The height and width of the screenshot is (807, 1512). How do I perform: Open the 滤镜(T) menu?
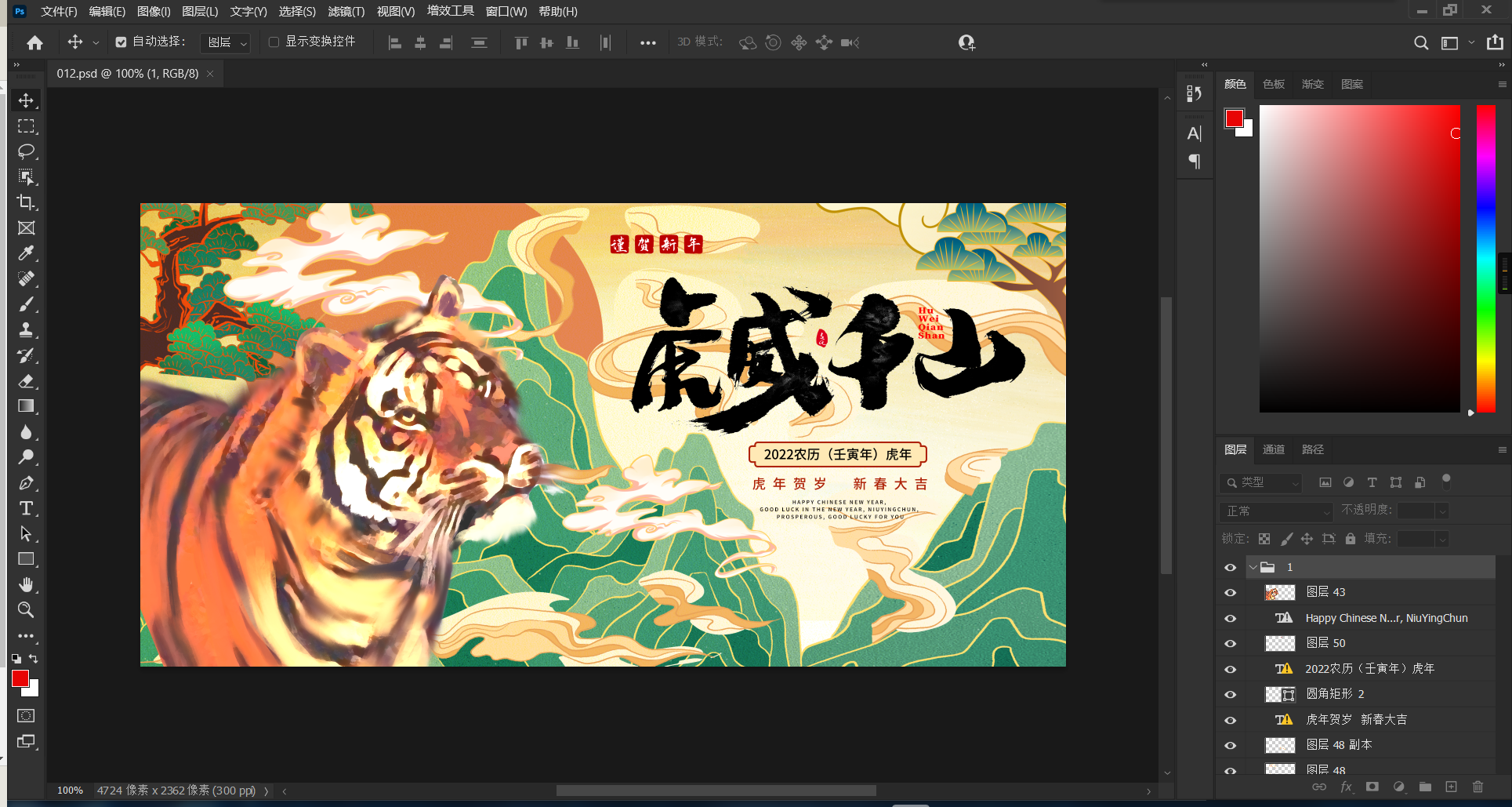[x=346, y=12]
